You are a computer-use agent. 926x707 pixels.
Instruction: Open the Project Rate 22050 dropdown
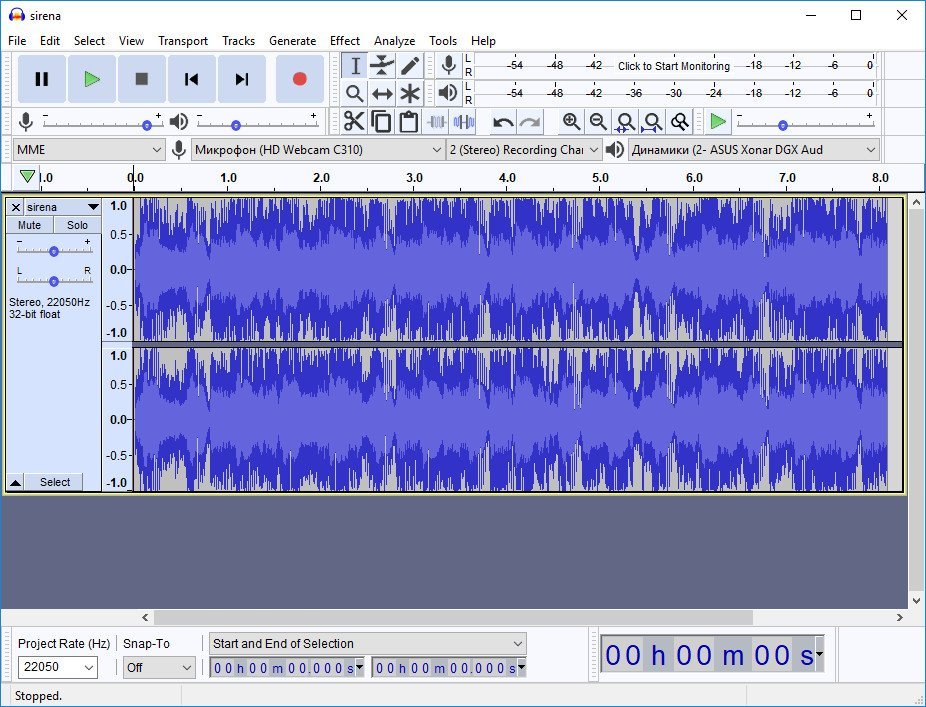point(57,667)
